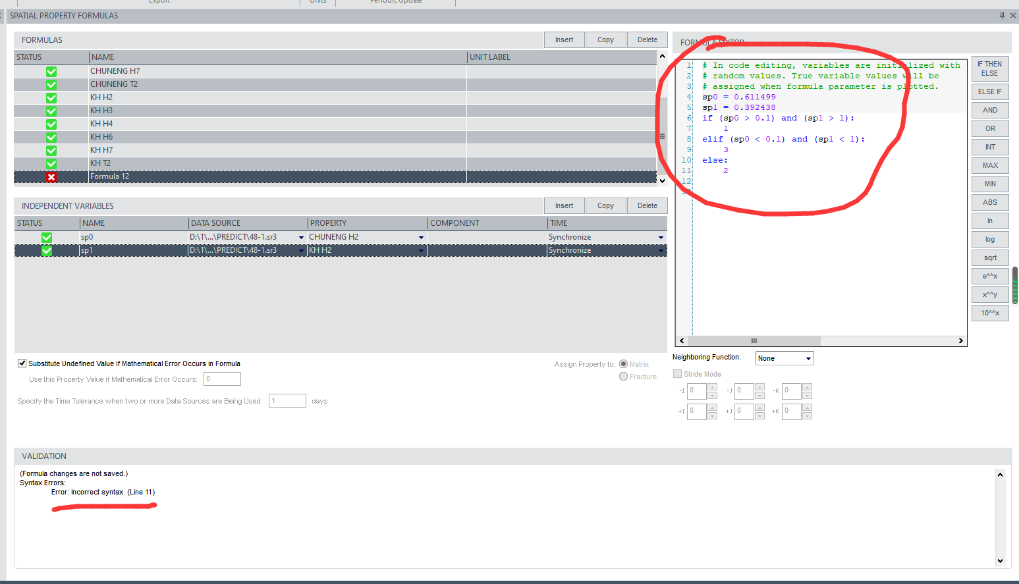Screen dimensions: 1019x584
Task: Insert the sqrt function into formula
Action: tap(989, 258)
